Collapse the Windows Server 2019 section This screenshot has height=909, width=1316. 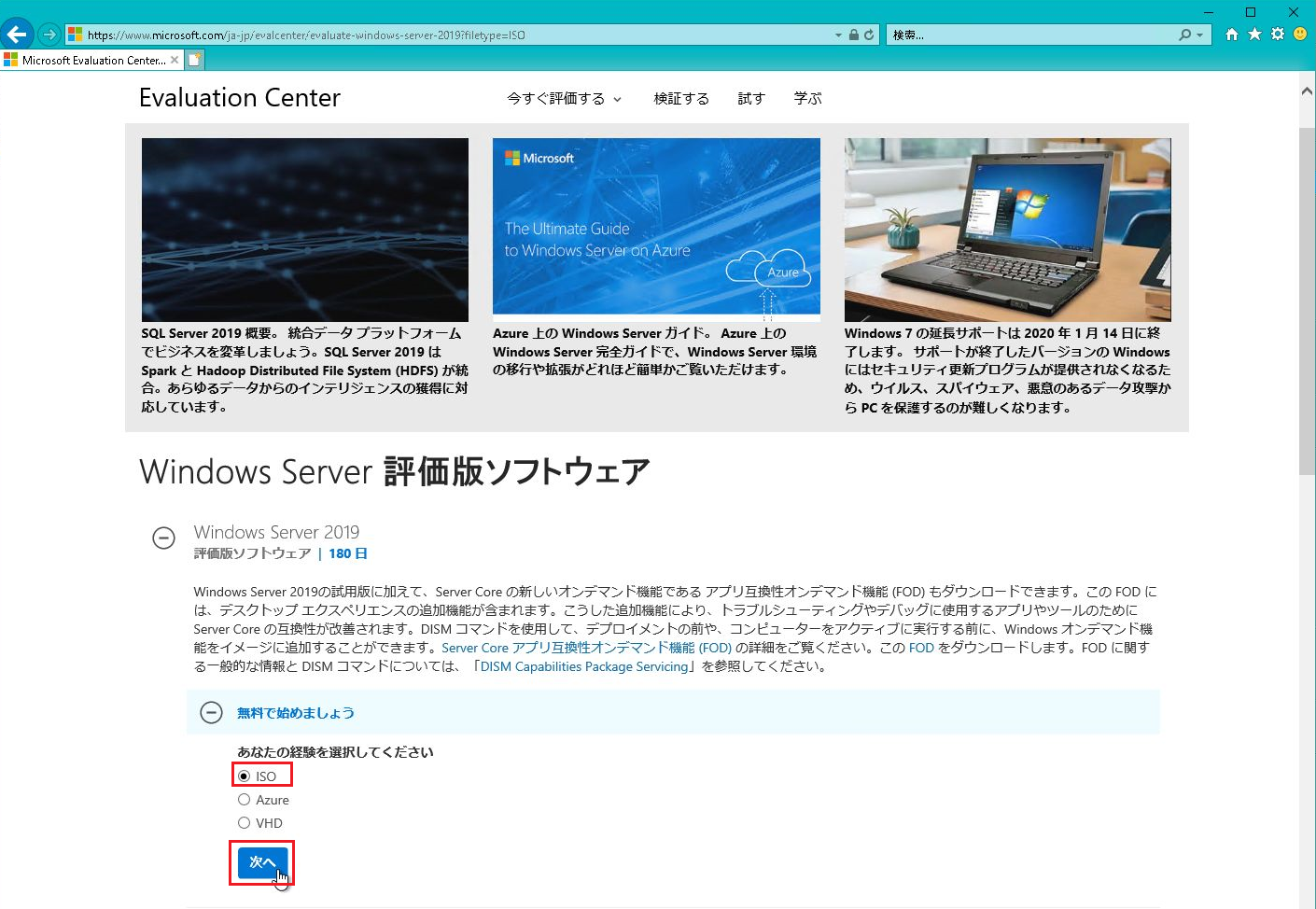coord(164,538)
